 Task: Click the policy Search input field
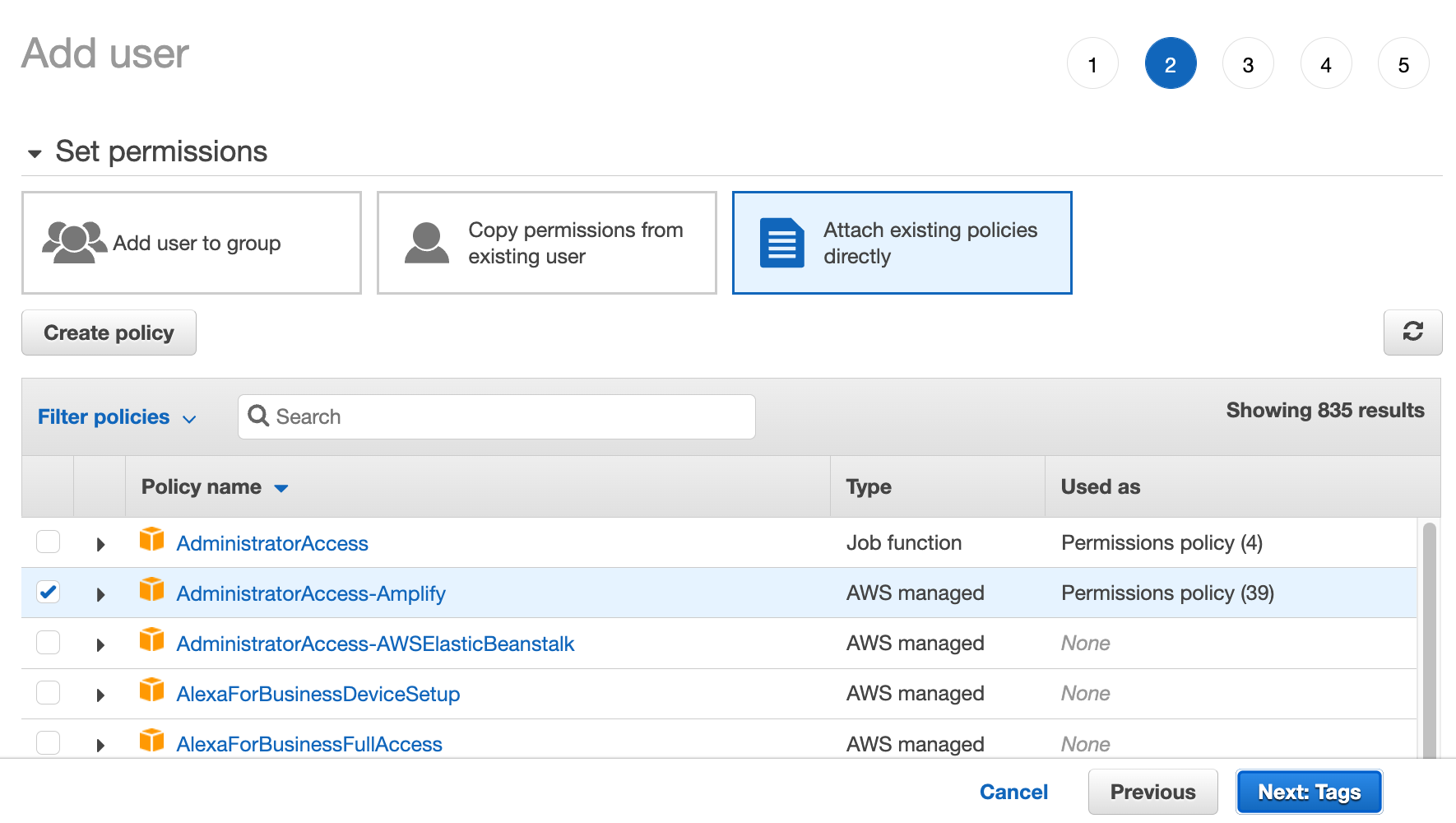point(497,416)
